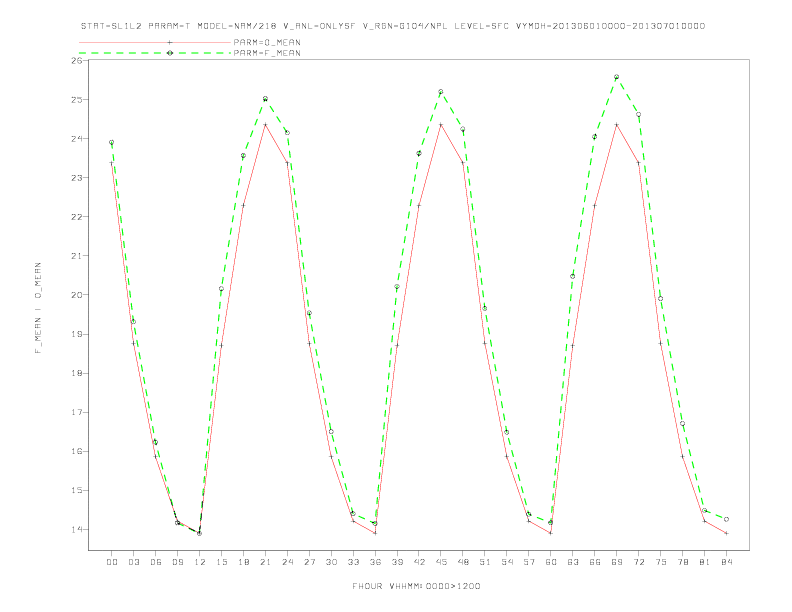This screenshot has height=612, width=792.
Task: Click x-axis forecast hour label 51
Action: click(485, 562)
